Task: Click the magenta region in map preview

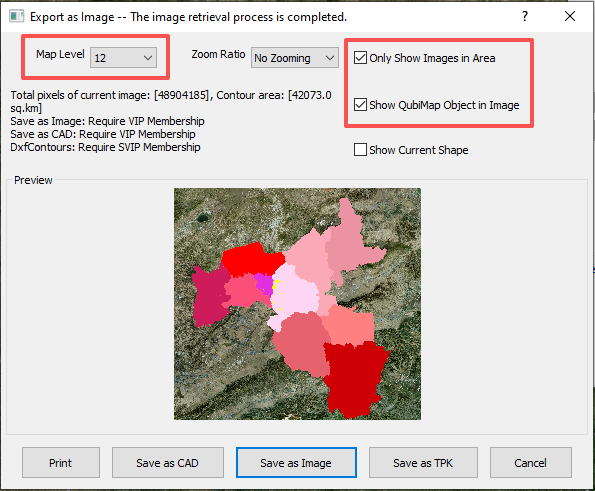Action: (x=264, y=283)
